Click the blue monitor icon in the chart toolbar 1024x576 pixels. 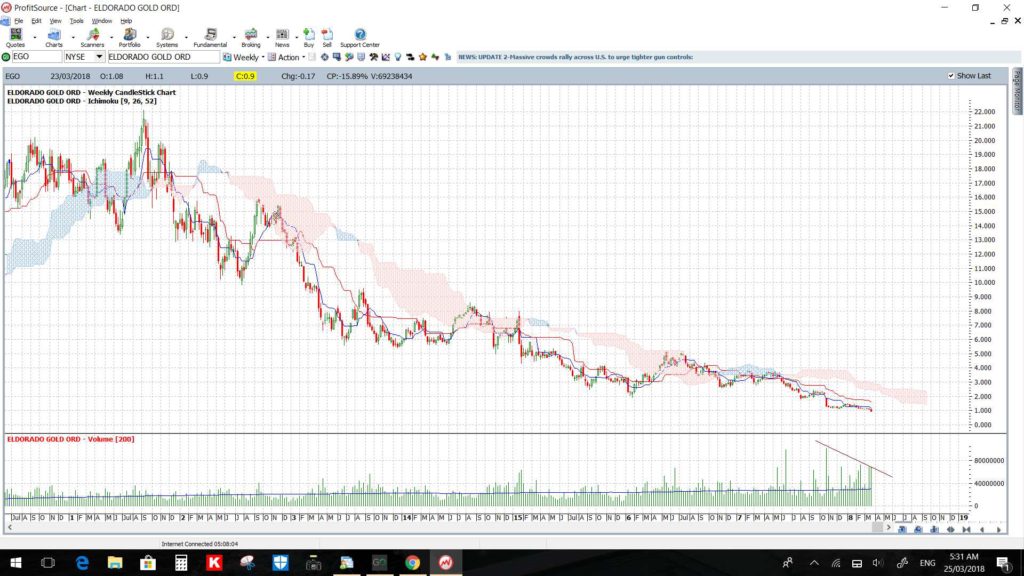click(336, 57)
